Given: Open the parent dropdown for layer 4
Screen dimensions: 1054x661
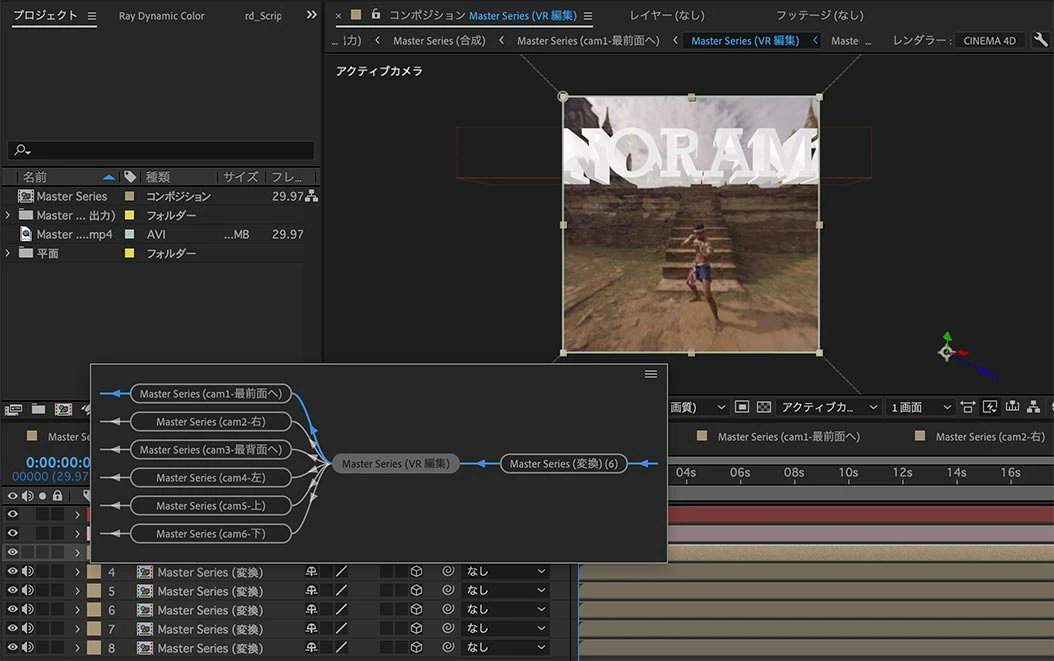Looking at the screenshot, I should (x=505, y=572).
